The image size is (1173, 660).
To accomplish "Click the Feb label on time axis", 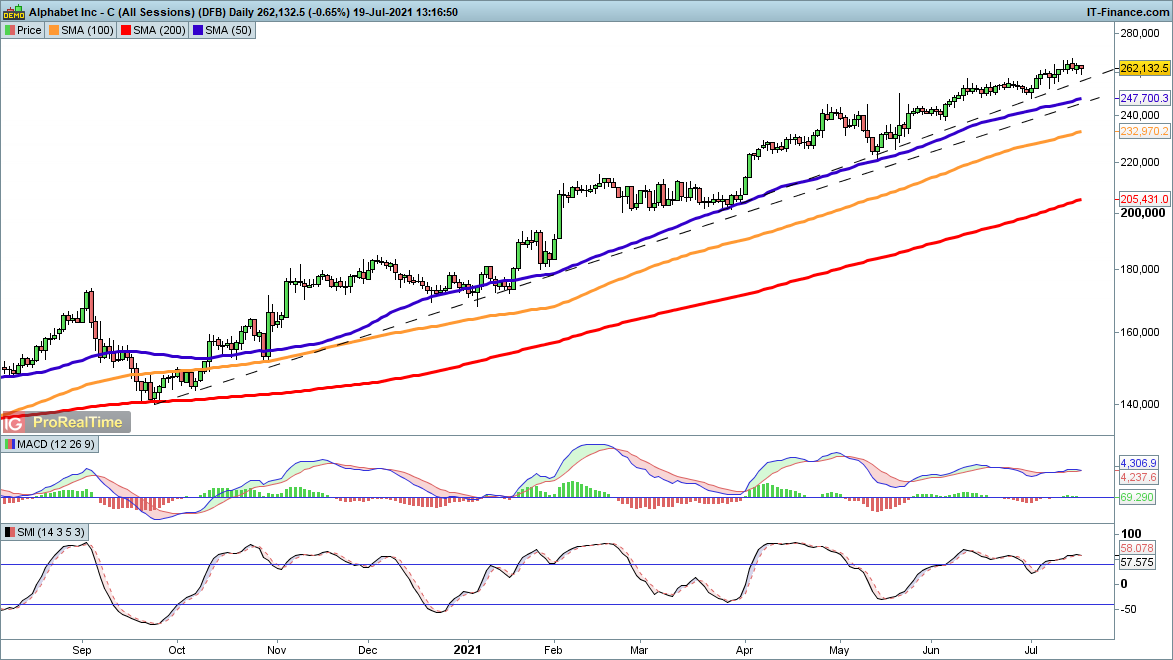I will (x=553, y=650).
